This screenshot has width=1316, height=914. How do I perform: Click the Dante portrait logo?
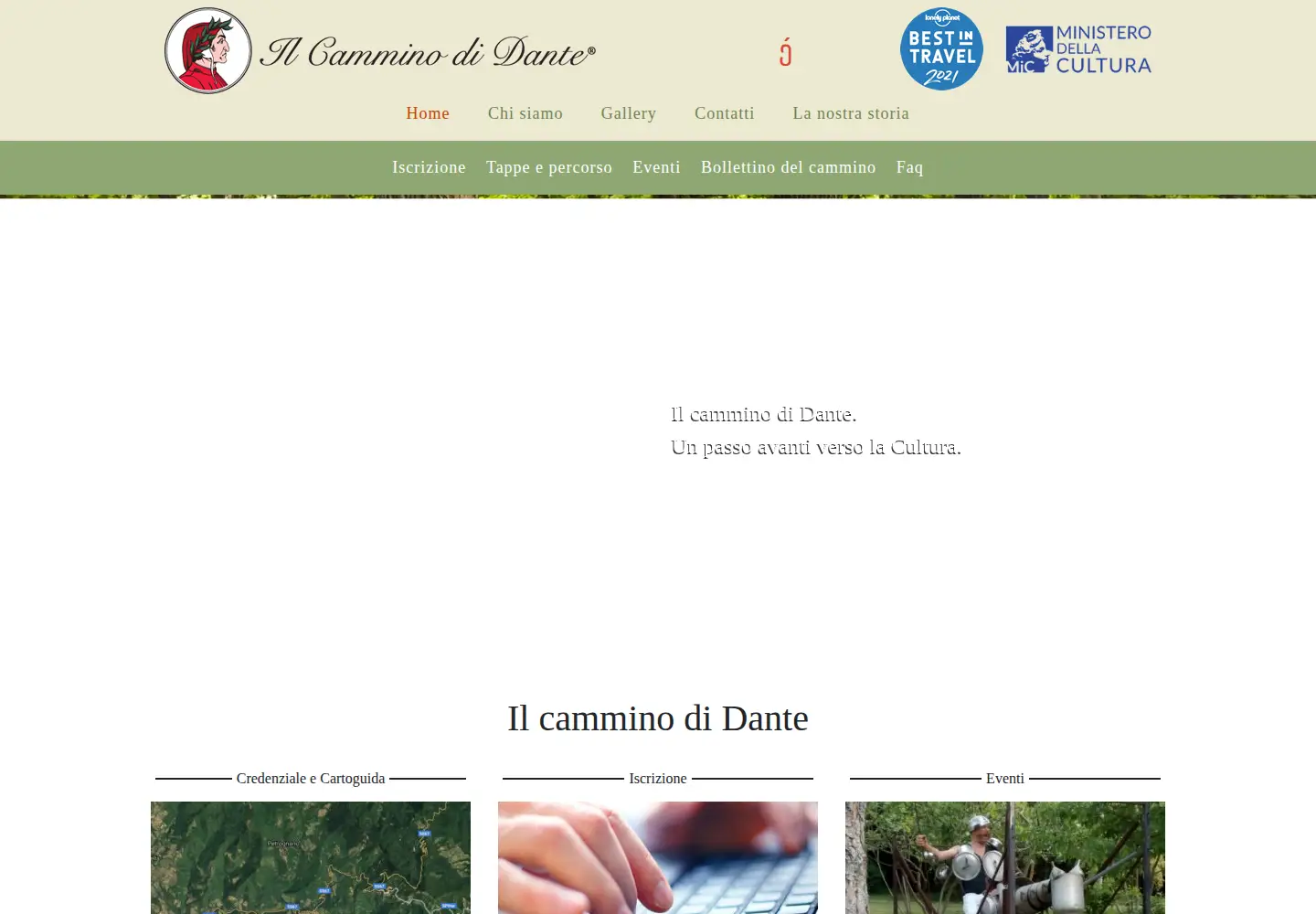(x=208, y=51)
